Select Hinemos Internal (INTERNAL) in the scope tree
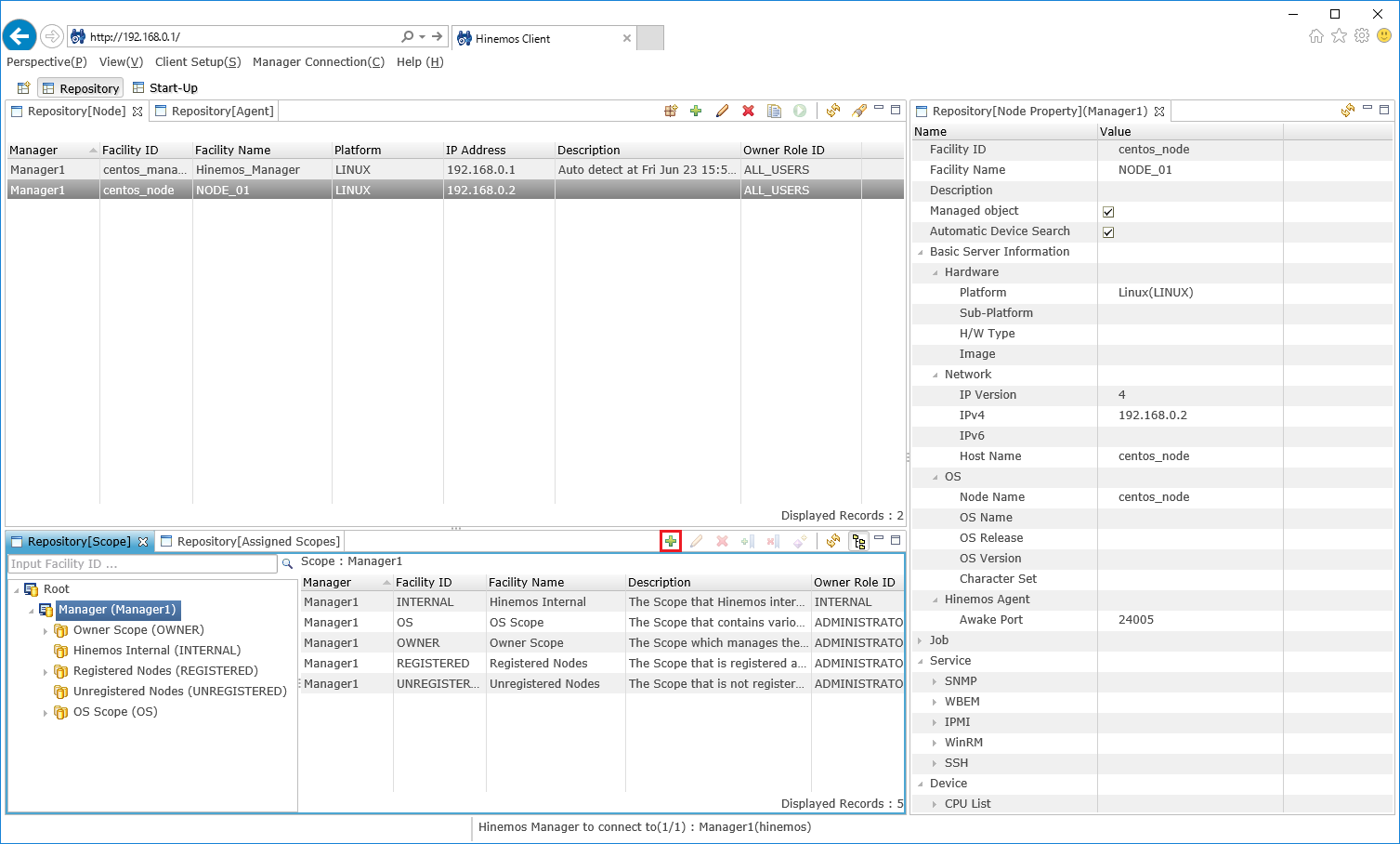This screenshot has width=1400, height=844. (157, 651)
